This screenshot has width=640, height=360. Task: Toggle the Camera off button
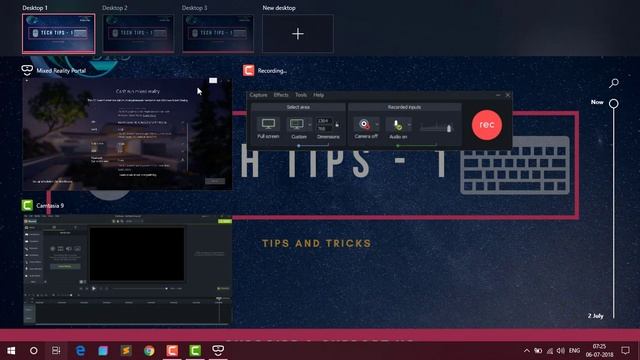(x=366, y=128)
